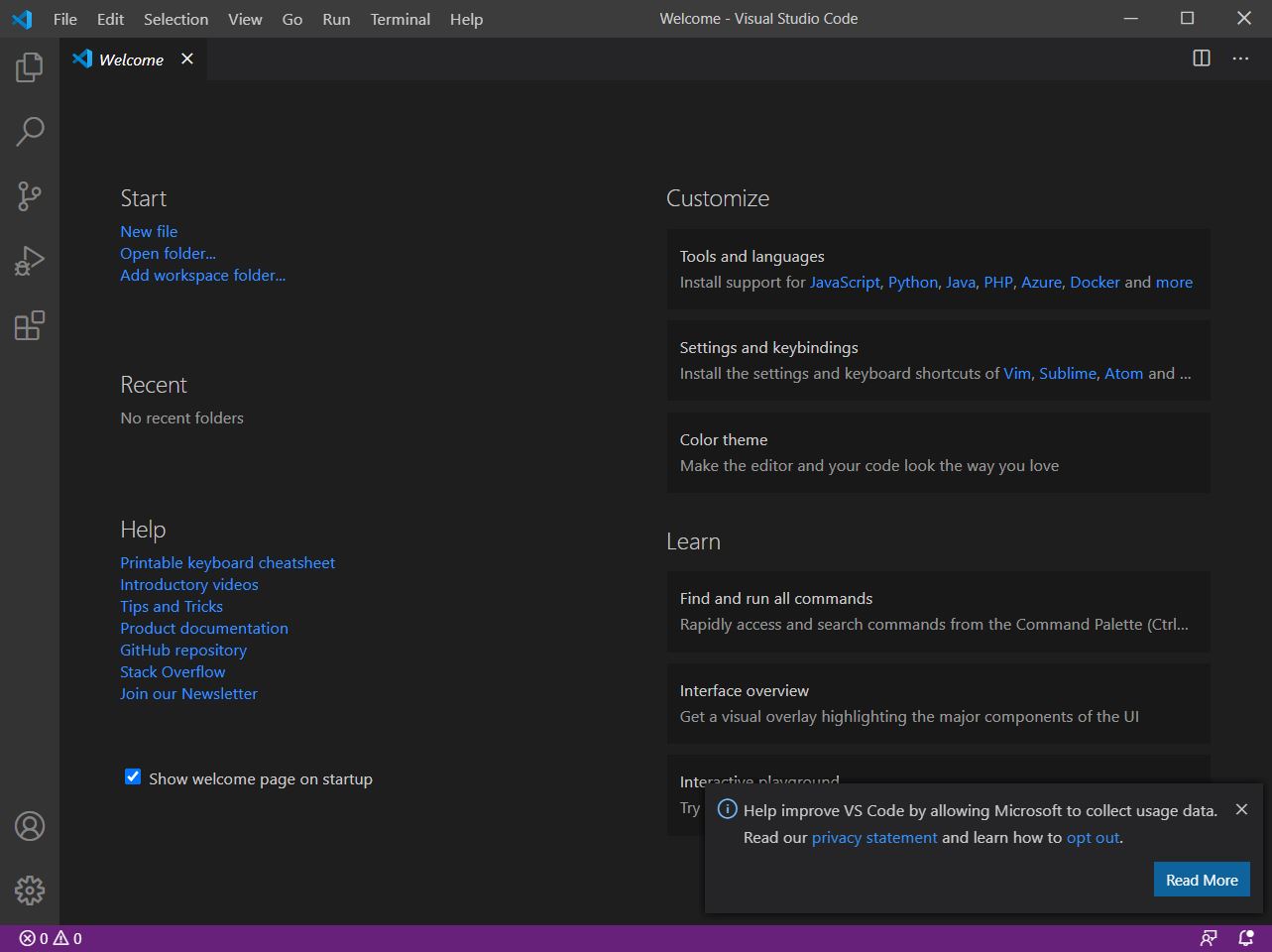
Task: Open Printable keyboard cheatsheet link
Action: pyautogui.click(x=228, y=562)
